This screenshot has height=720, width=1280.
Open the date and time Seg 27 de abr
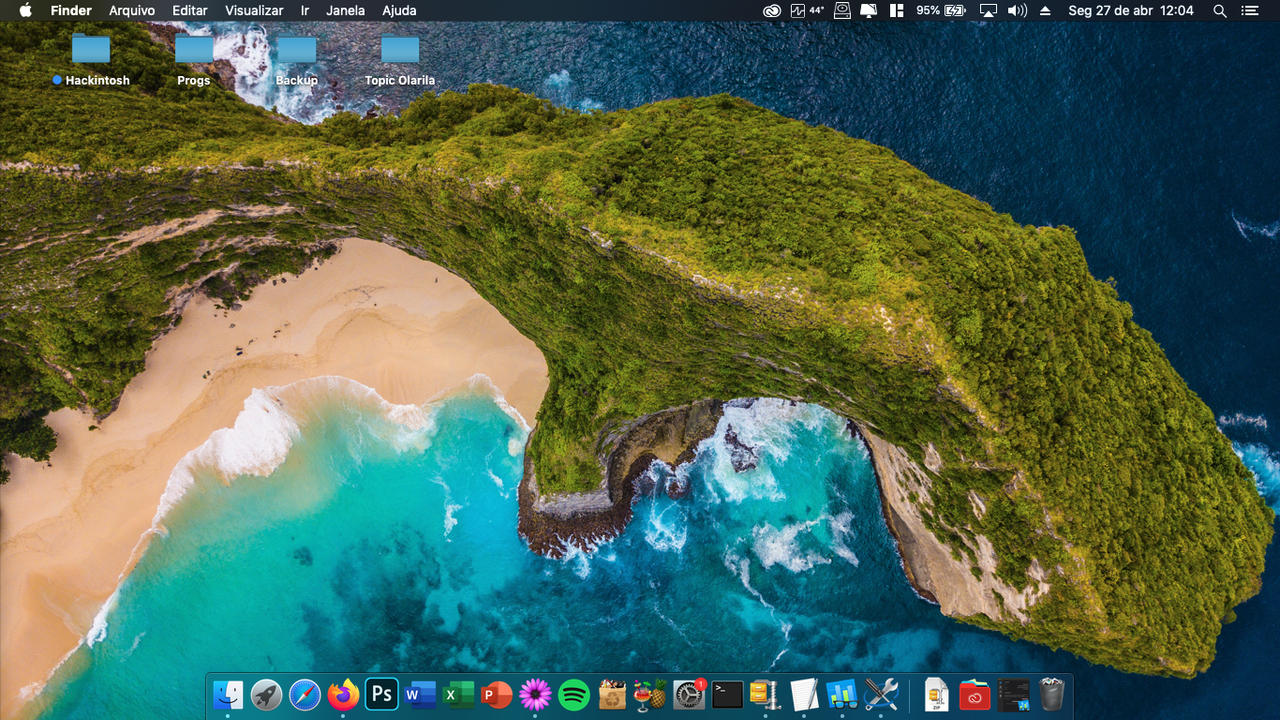click(1131, 10)
